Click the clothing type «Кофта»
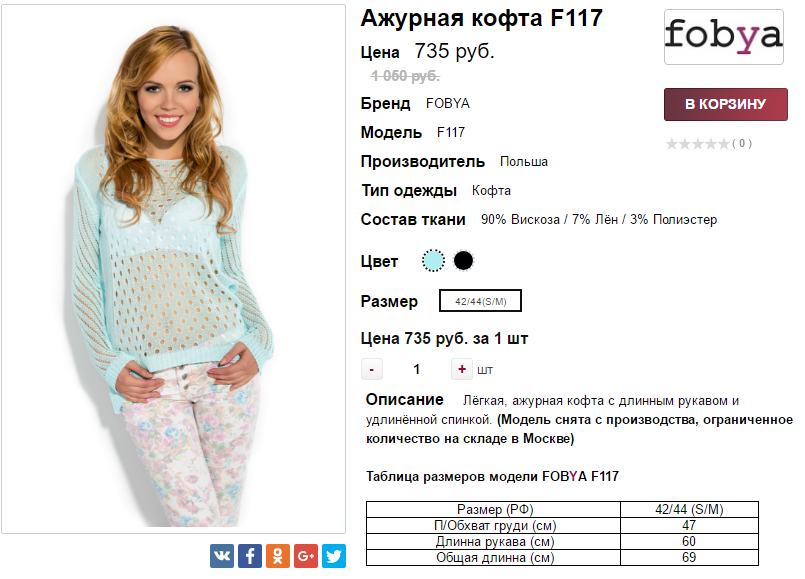This screenshot has height=579, width=805. coord(491,190)
